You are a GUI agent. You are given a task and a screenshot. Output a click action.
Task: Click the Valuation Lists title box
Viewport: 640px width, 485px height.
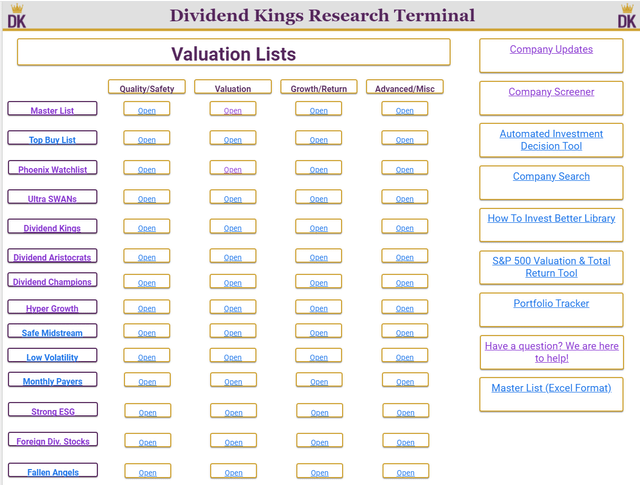coord(233,53)
